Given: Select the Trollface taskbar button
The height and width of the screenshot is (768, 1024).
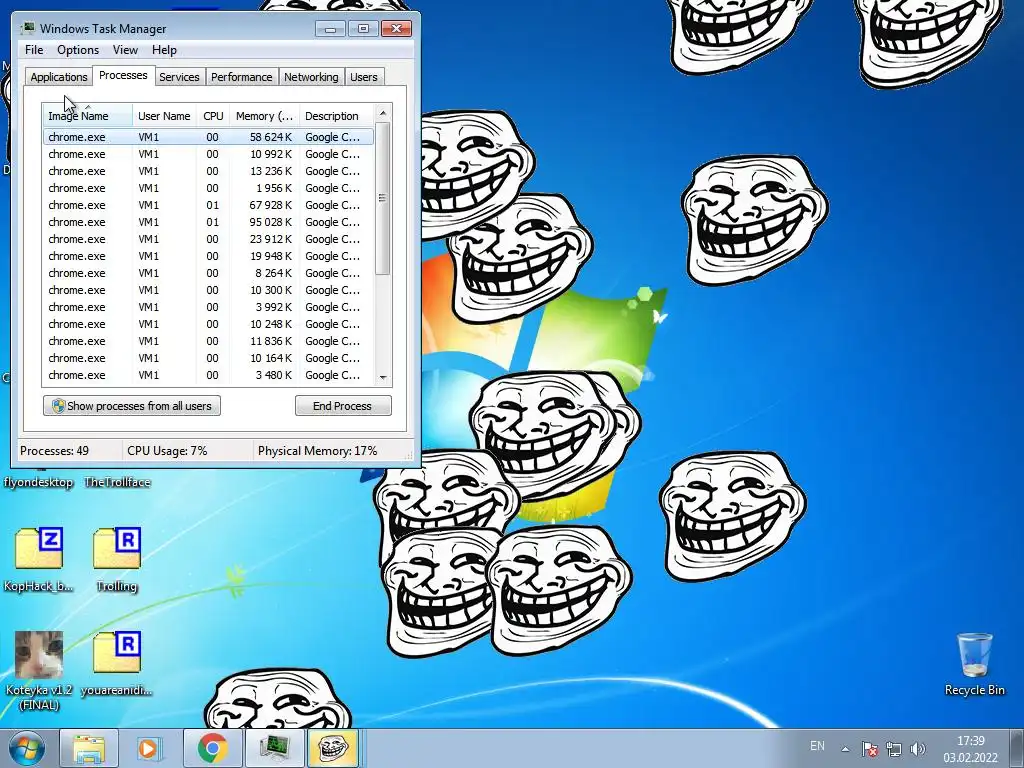Looking at the screenshot, I should coord(333,748).
